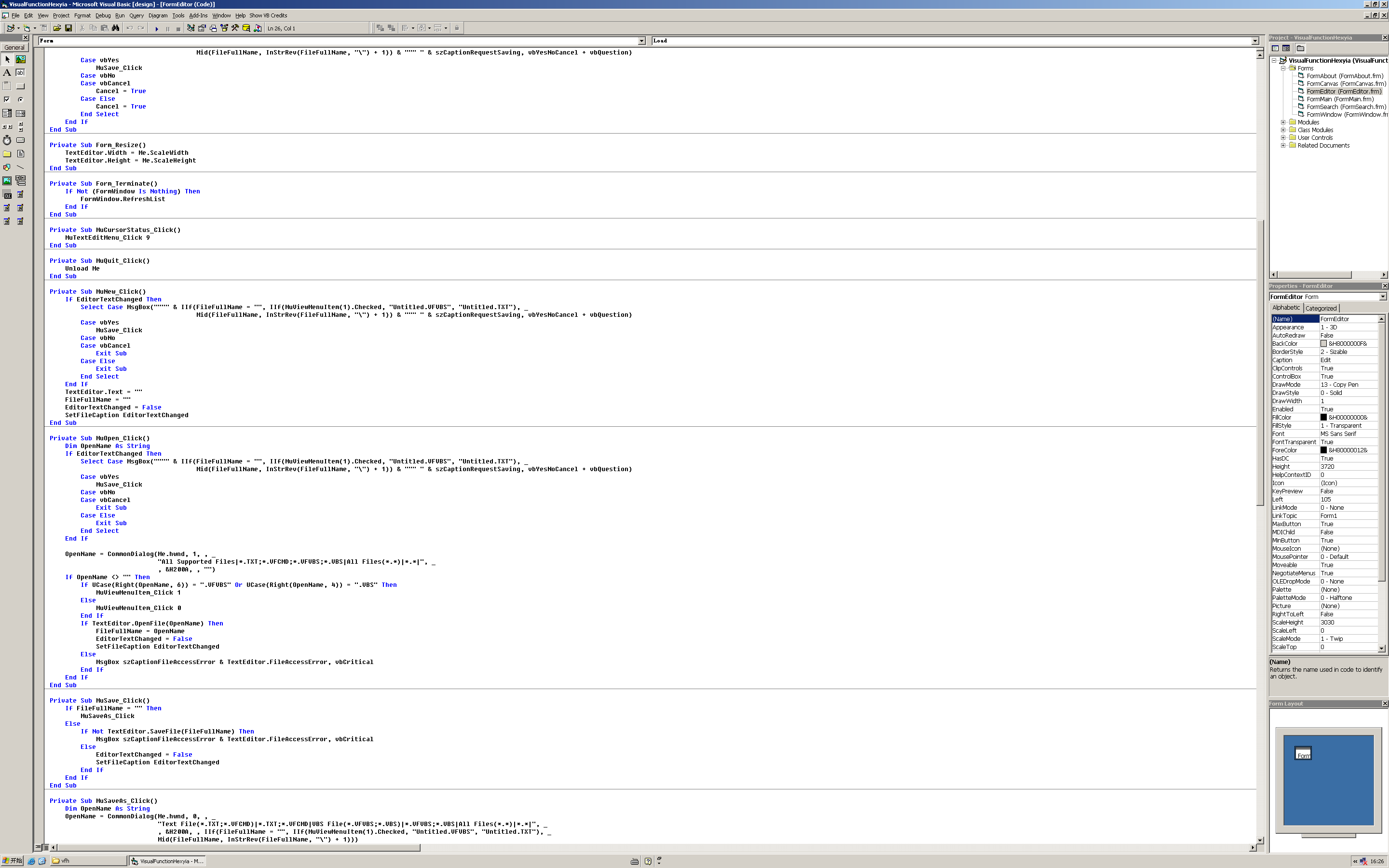1389x868 pixels.
Task: Switch to the Categorized properties tab
Action: coord(1321,308)
